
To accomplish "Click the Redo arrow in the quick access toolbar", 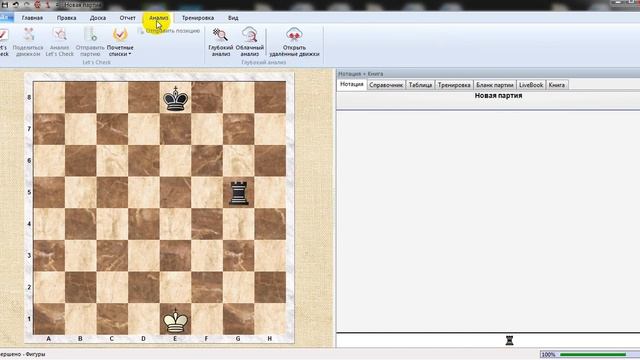I will pyautogui.click(x=27, y=4).
